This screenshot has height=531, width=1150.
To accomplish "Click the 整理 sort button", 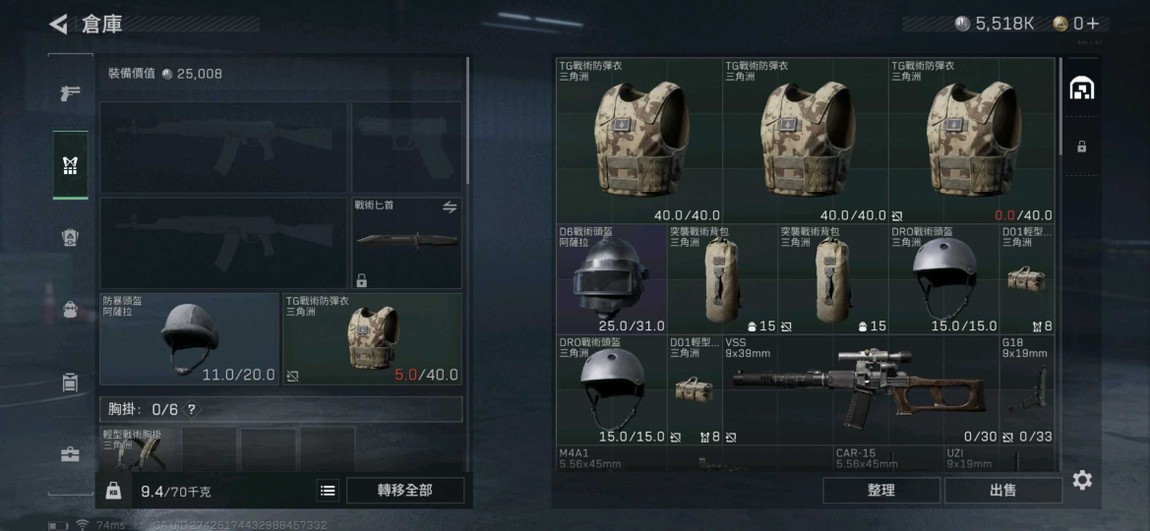I will click(881, 491).
